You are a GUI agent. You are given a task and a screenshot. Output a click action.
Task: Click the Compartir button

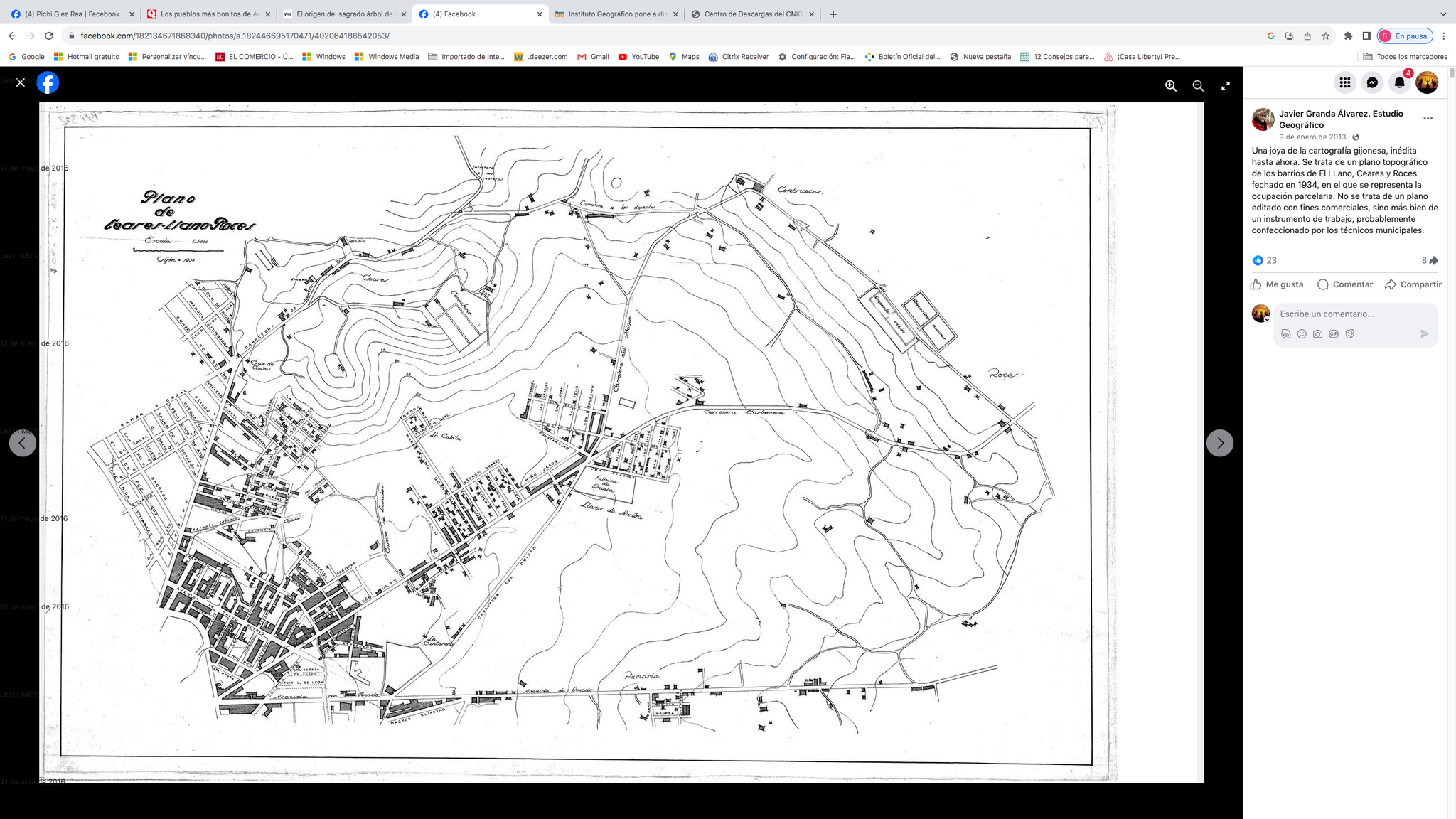[x=1413, y=284]
